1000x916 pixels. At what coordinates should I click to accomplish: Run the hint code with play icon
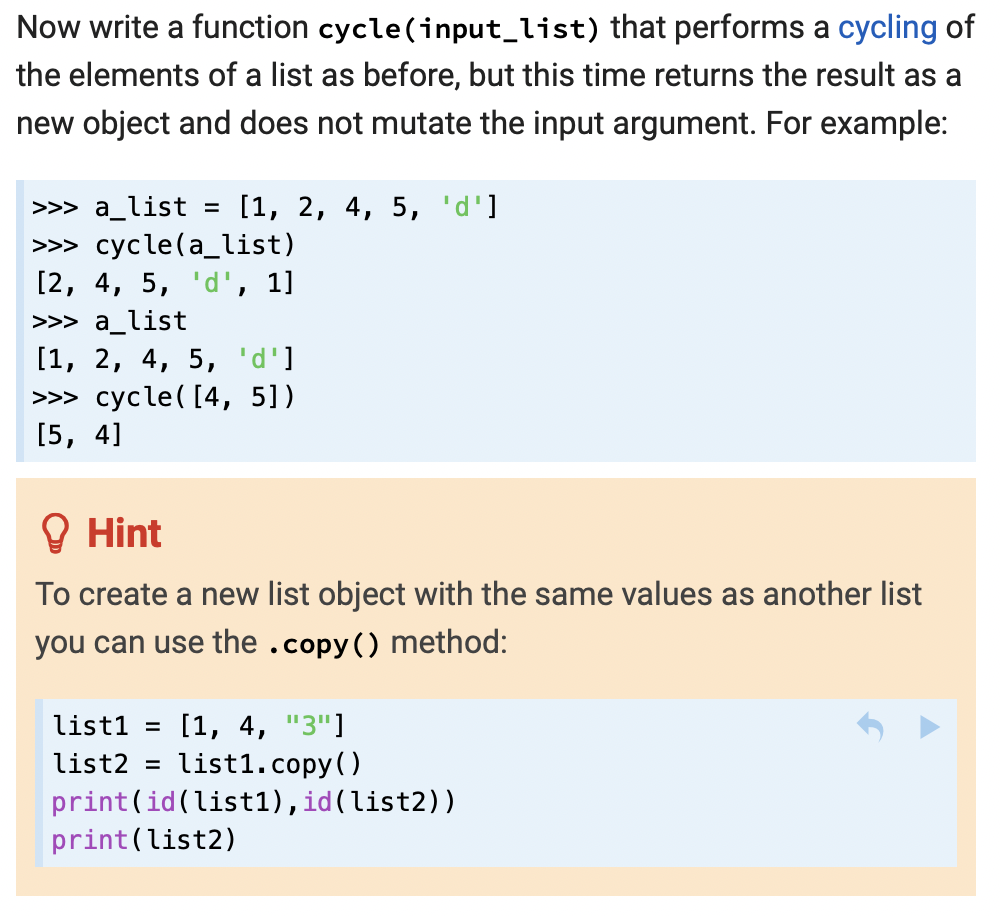pyautogui.click(x=929, y=727)
